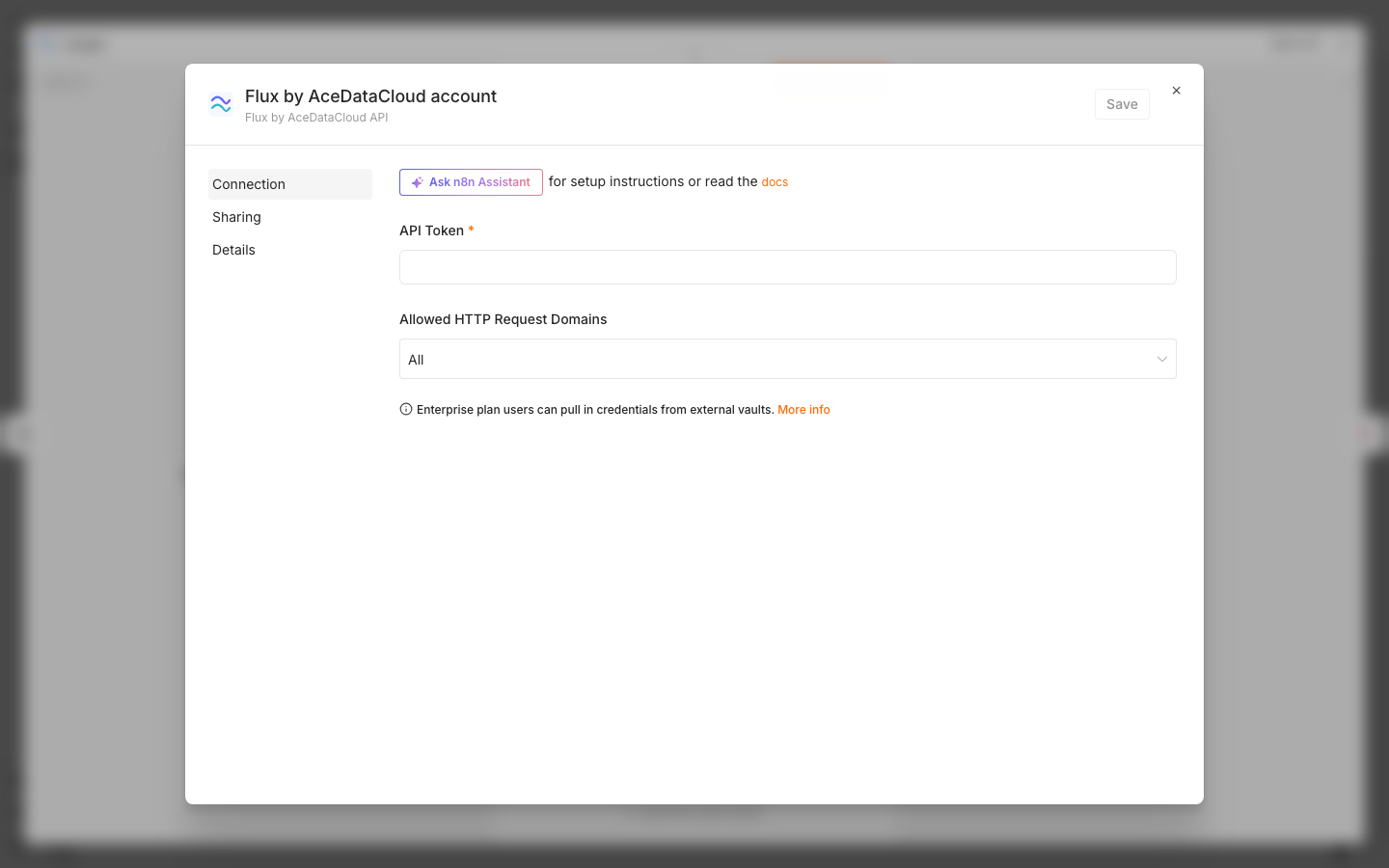The image size is (1389, 868).
Task: Focus the API Token input field
Action: tap(788, 267)
